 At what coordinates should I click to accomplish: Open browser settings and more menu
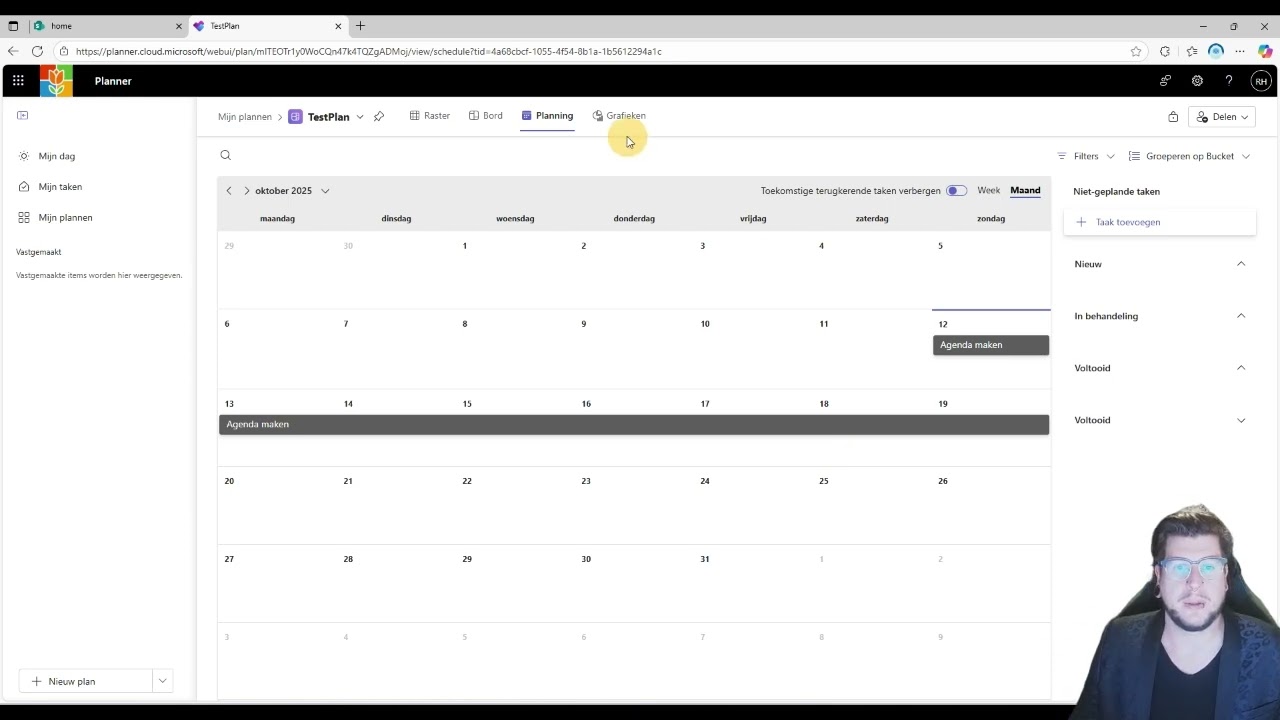[x=1240, y=51]
